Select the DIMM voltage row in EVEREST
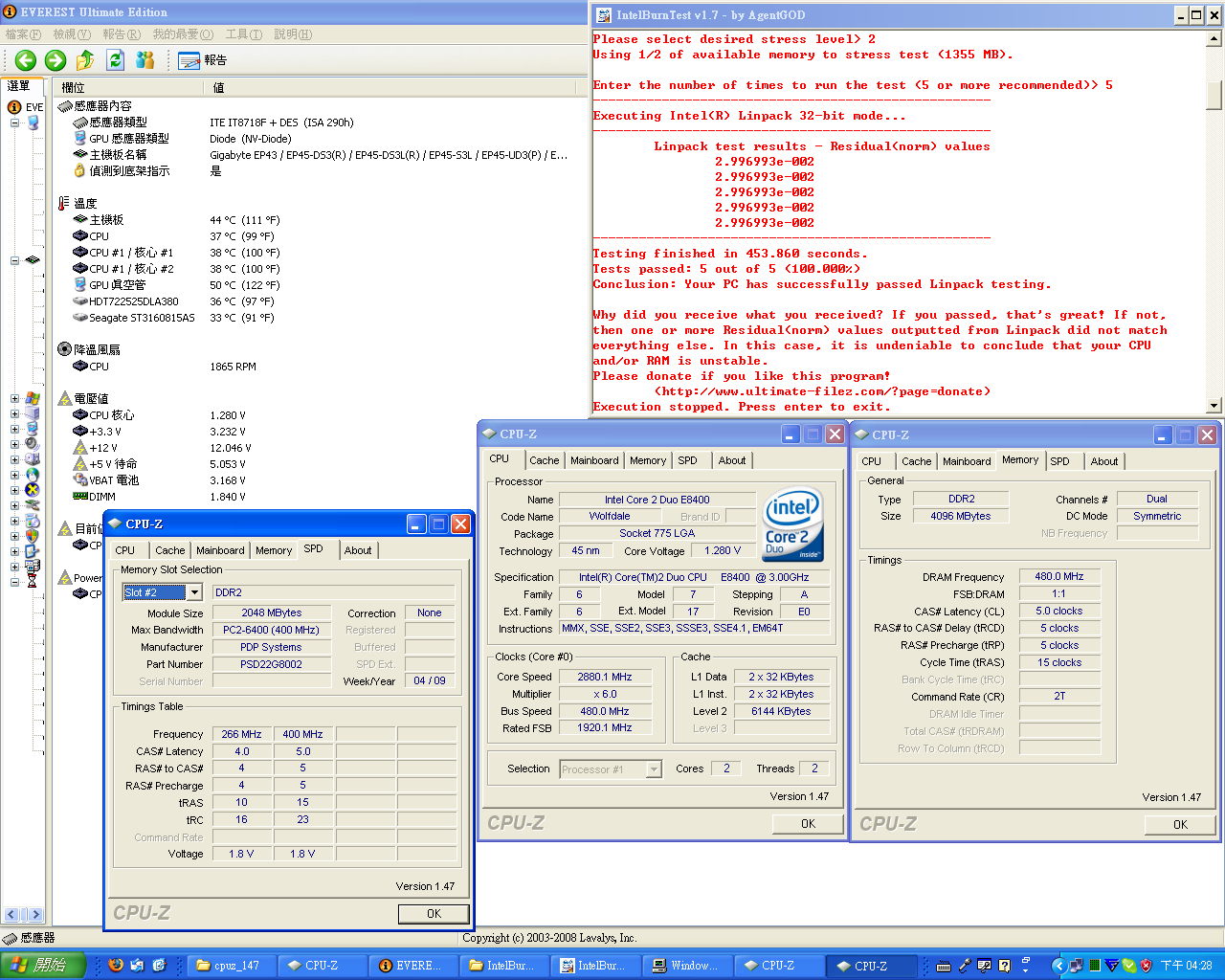 321,497
